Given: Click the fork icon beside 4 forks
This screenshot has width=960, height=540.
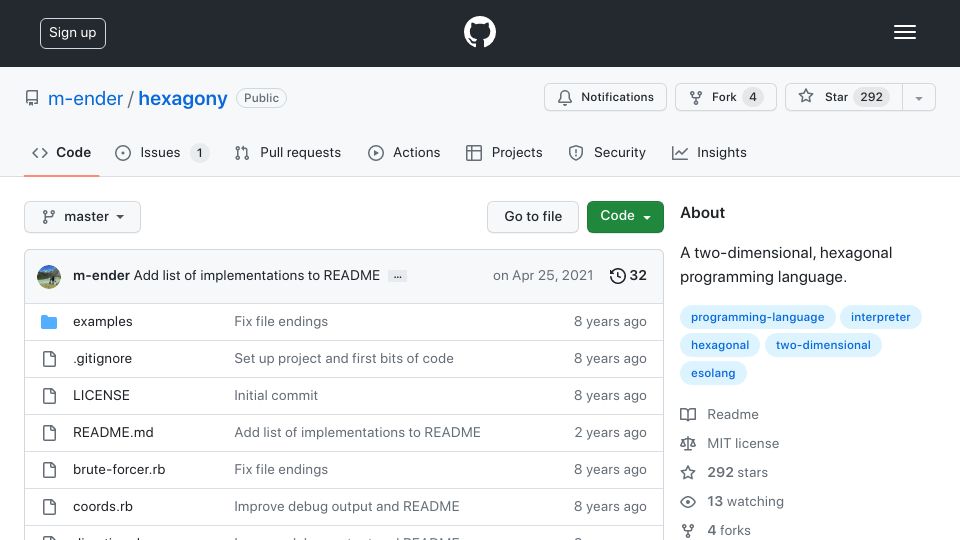Looking at the screenshot, I should pos(688,530).
